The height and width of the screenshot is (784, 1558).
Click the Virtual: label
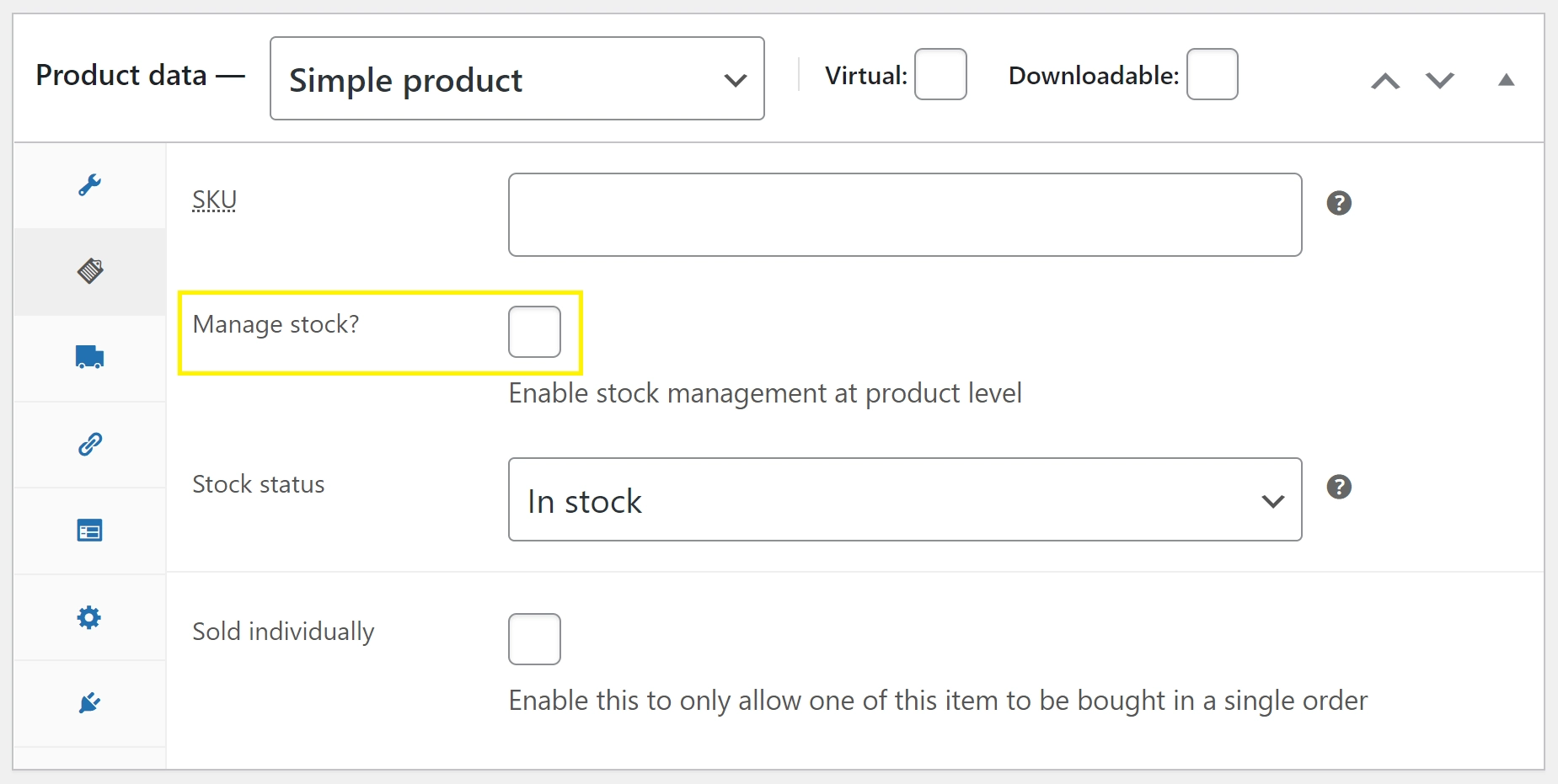[x=866, y=76]
